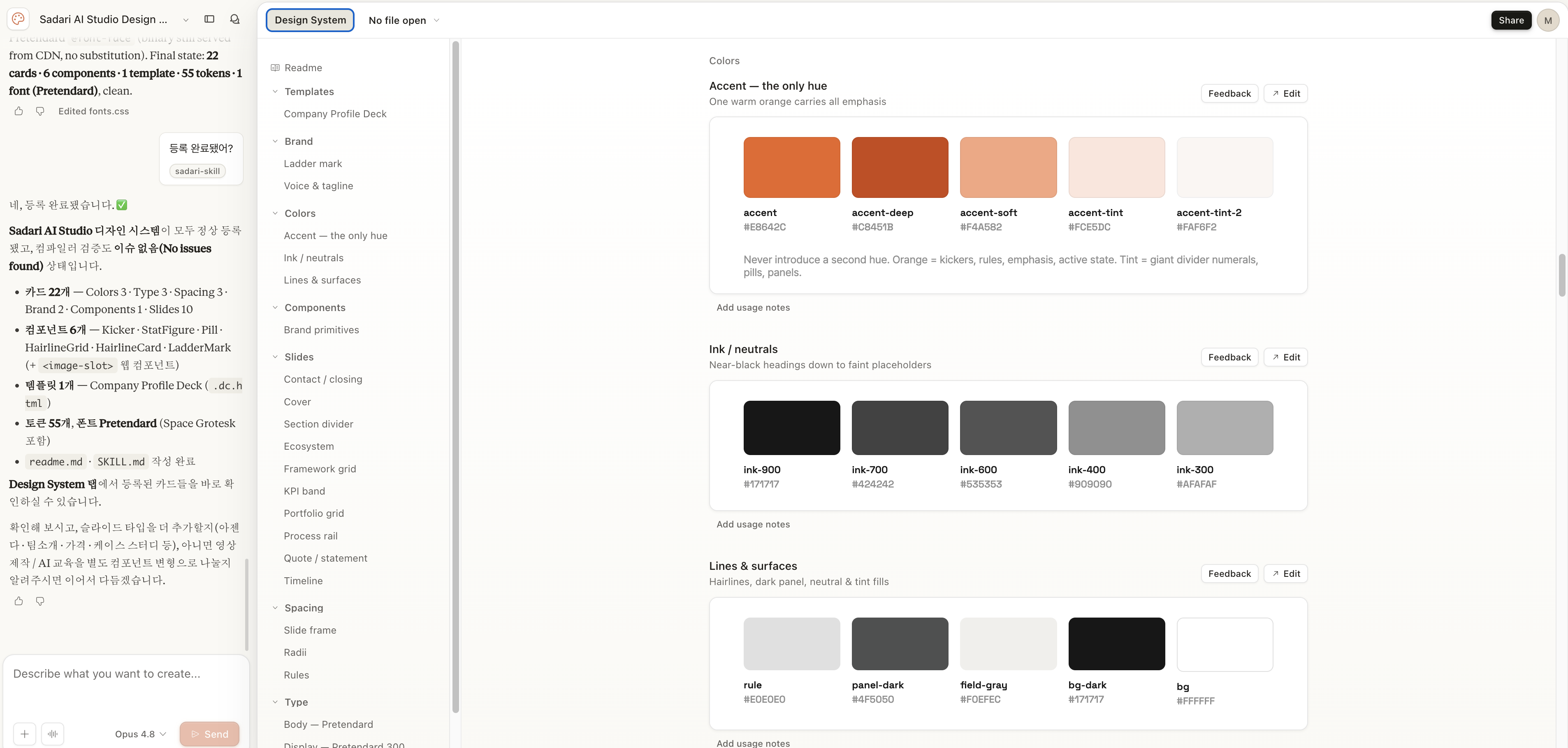Collapse the Colors section in sidebar
Viewport: 1568px width, 748px height.
[275, 214]
